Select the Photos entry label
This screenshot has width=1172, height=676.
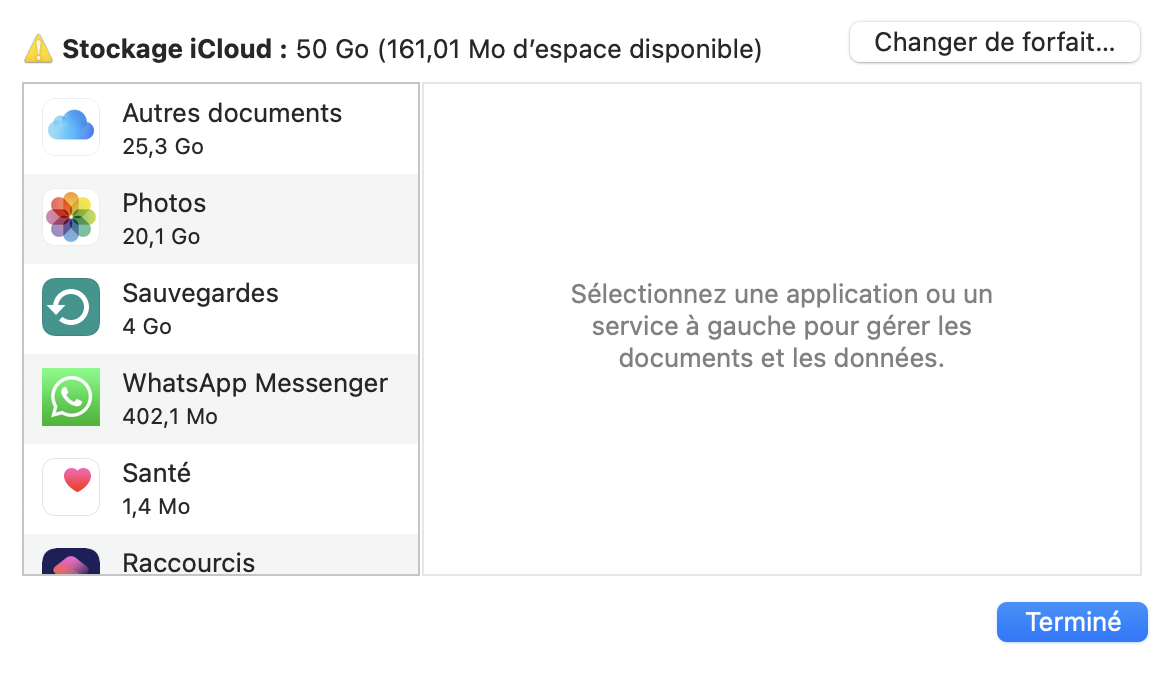(164, 204)
